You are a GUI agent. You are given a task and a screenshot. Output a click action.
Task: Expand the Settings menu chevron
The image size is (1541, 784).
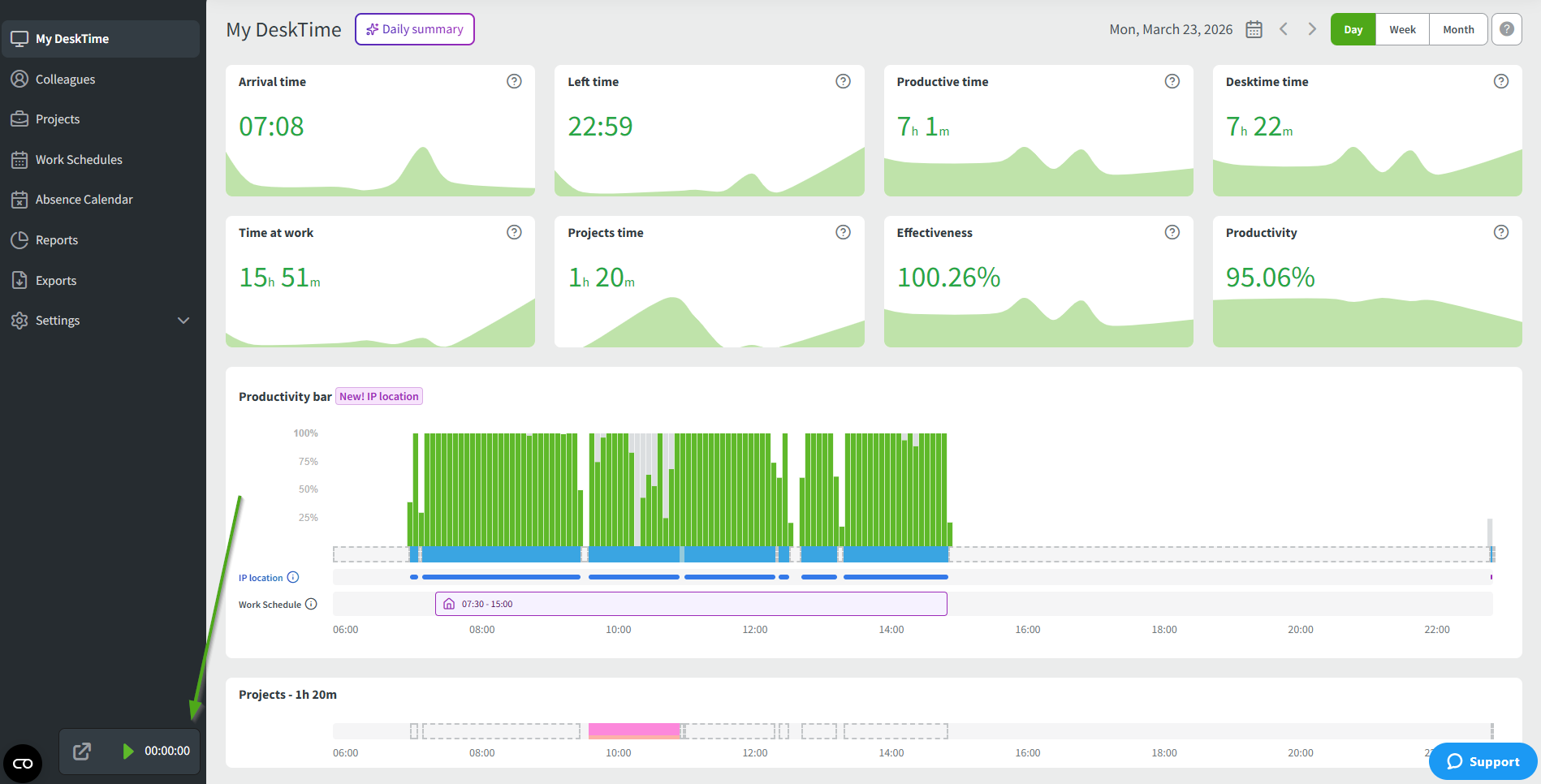coord(183,321)
